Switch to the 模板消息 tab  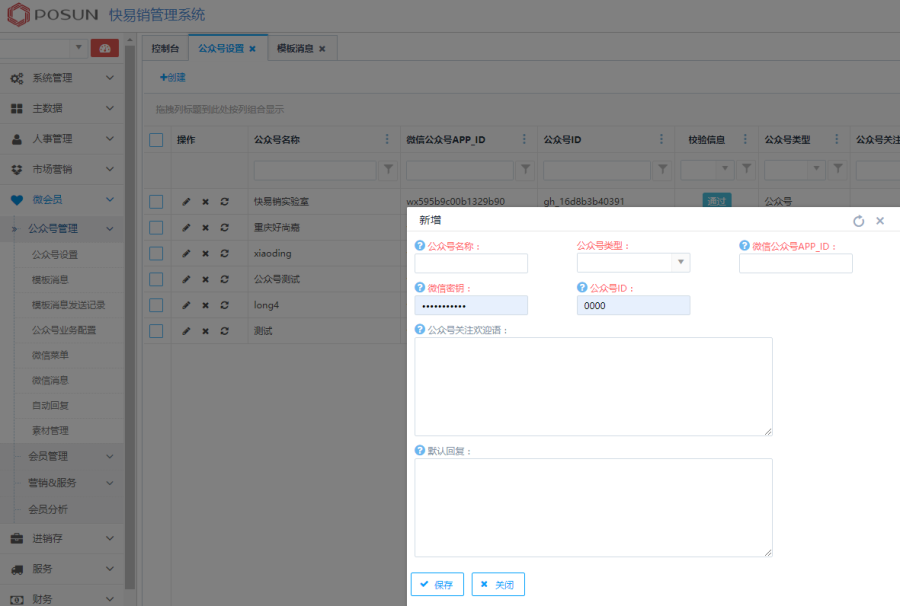coord(300,48)
